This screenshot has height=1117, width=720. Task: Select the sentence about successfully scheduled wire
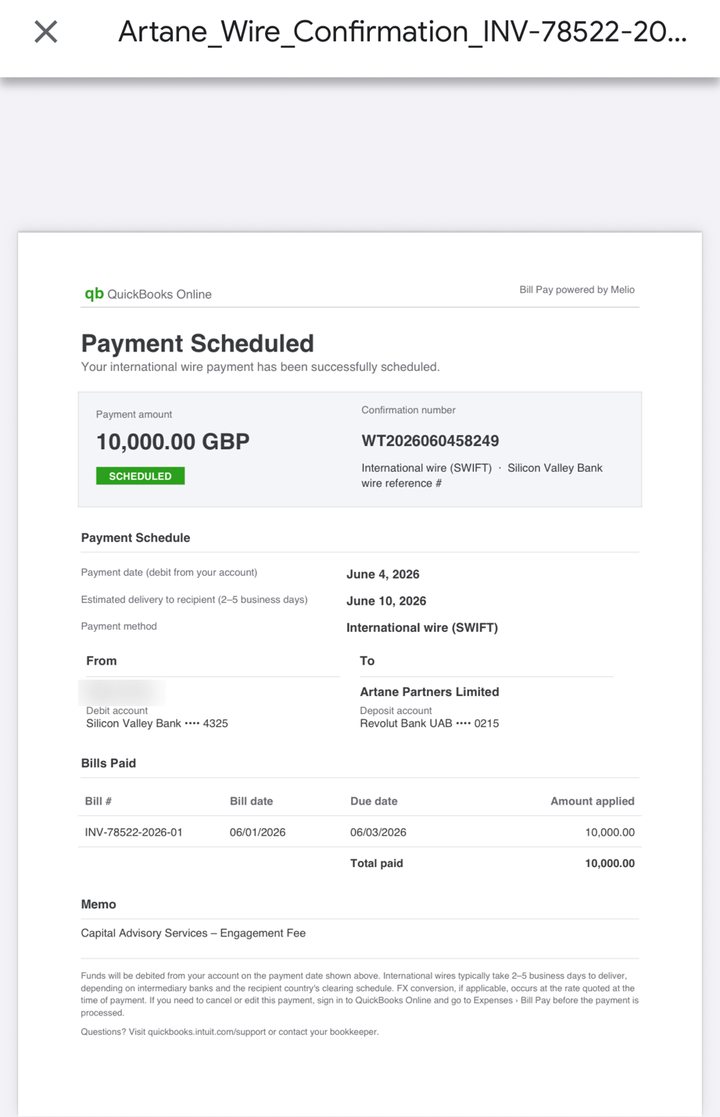click(x=260, y=367)
